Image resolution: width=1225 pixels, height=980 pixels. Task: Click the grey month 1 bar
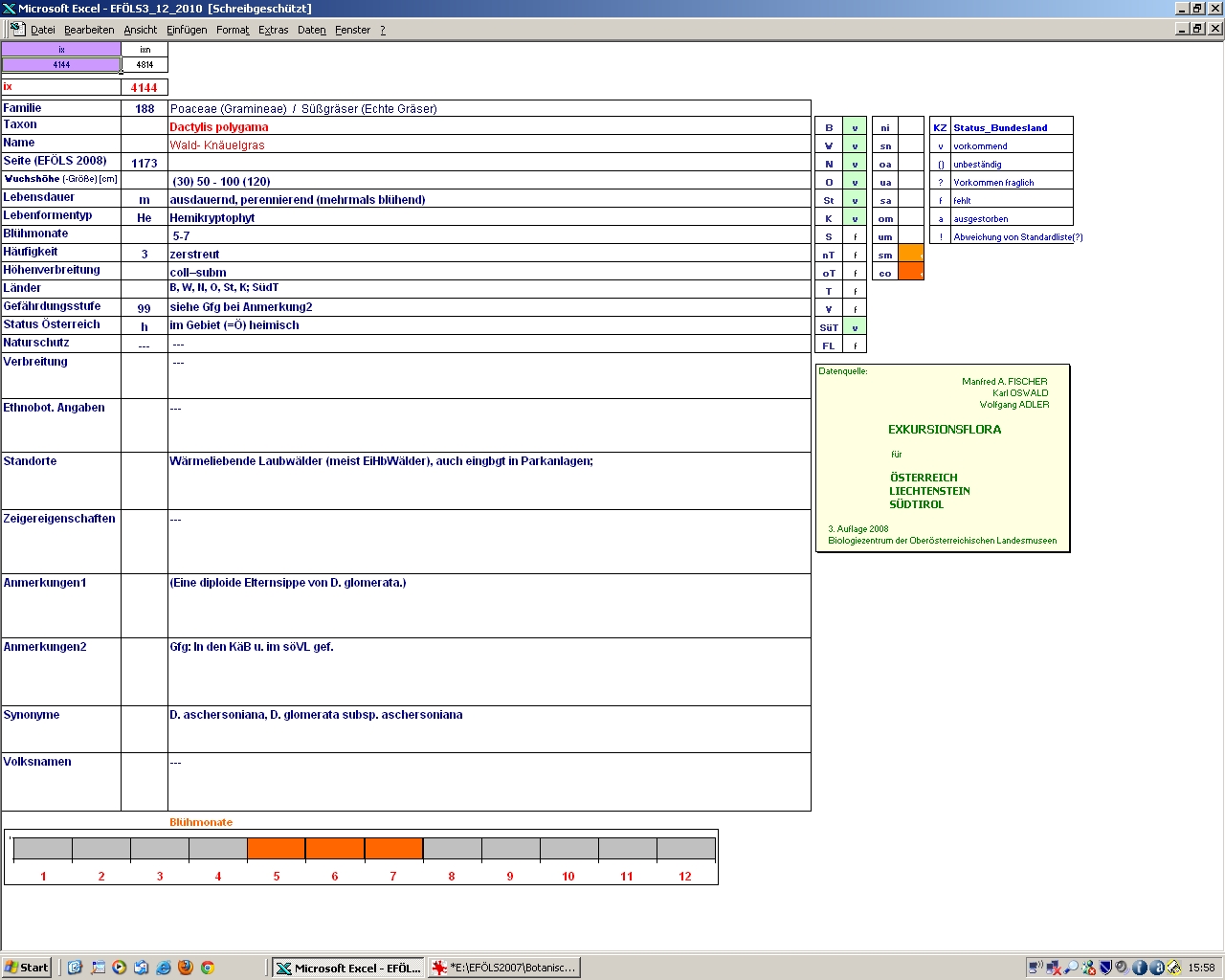tap(43, 849)
